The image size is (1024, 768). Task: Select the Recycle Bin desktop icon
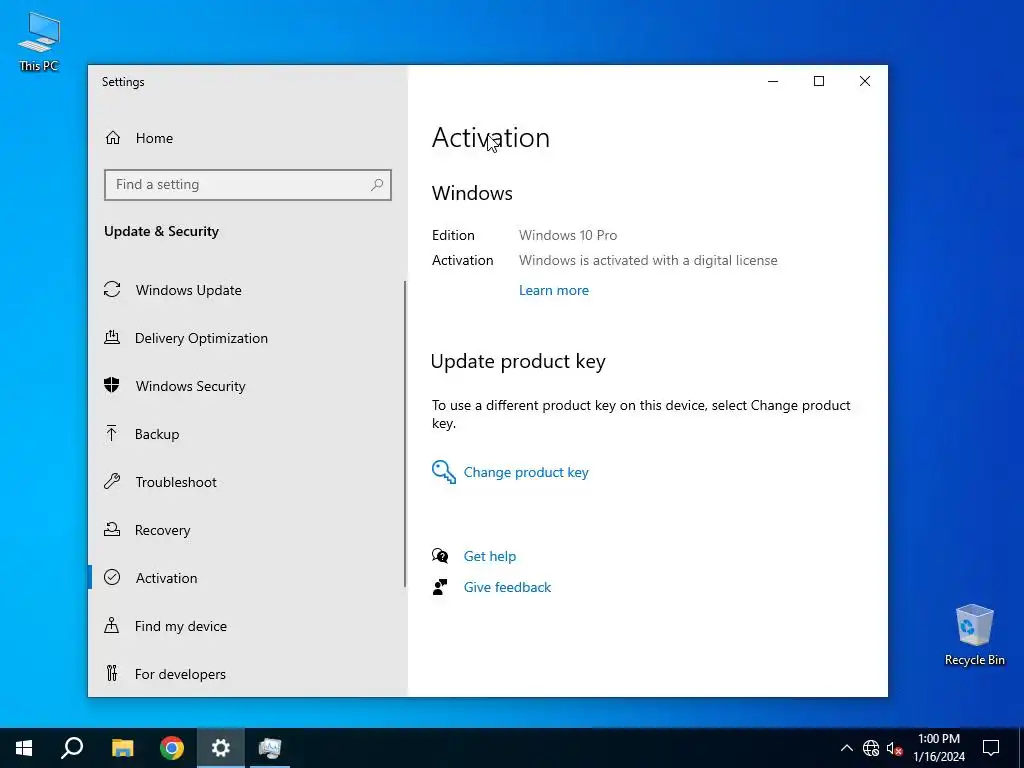[x=974, y=635]
